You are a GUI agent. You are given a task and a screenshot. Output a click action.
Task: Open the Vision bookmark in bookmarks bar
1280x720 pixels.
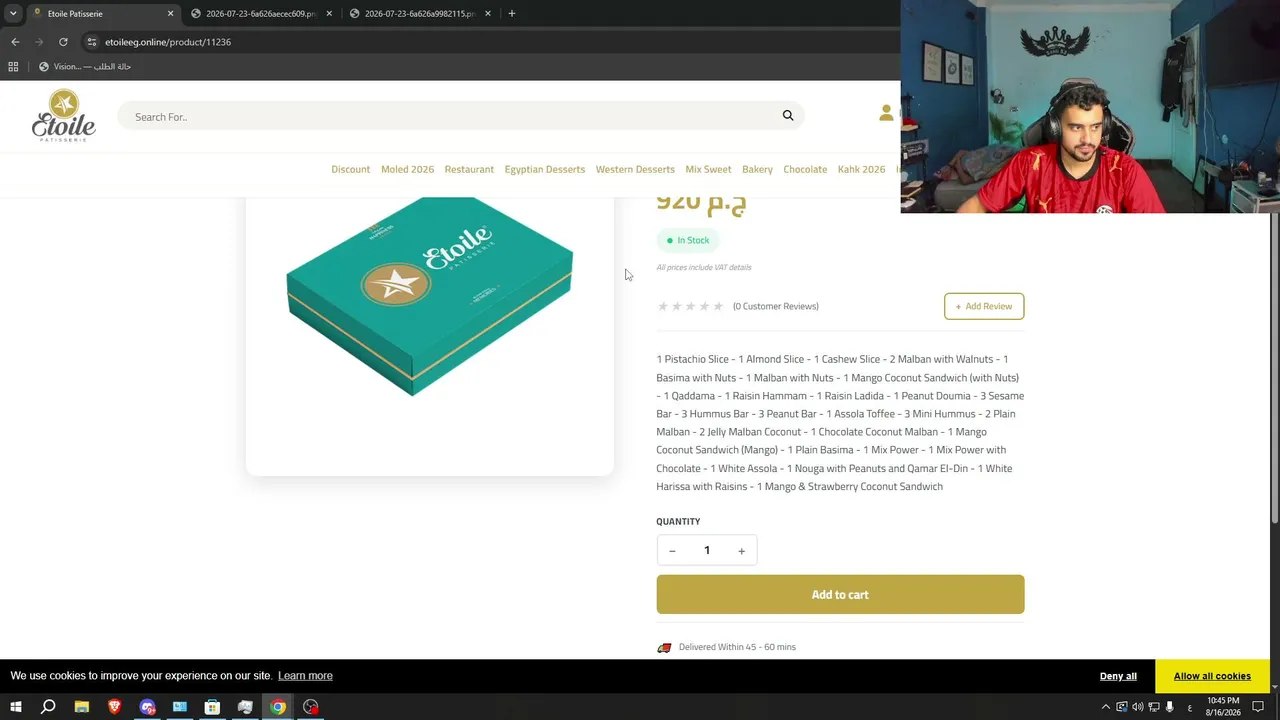85,67
